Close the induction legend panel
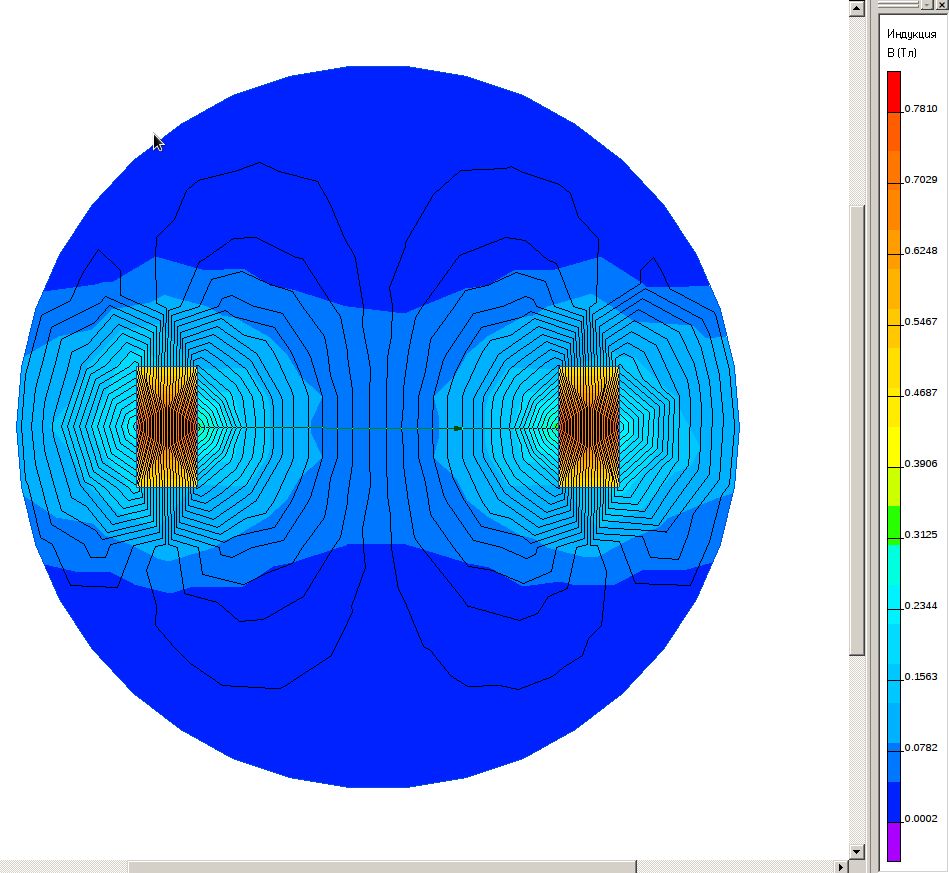This screenshot has width=949, height=873. pos(941,5)
